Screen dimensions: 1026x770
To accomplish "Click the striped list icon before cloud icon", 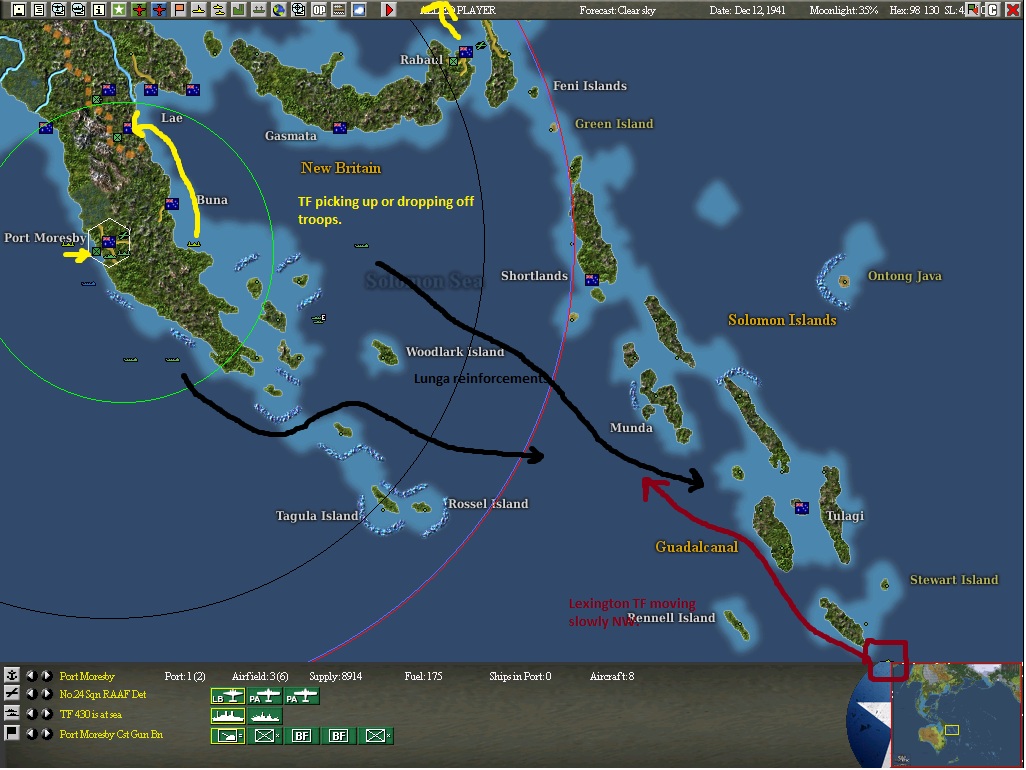I will pyautogui.click(x=338, y=10).
